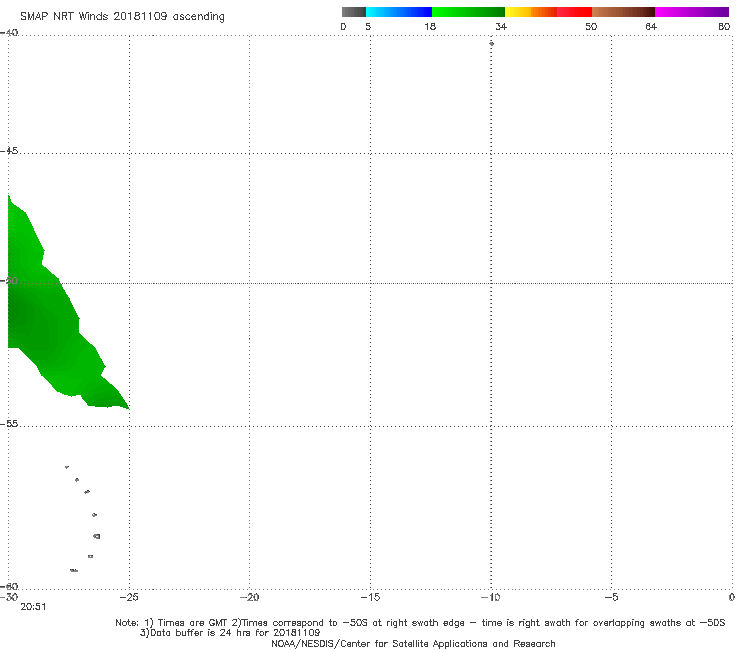Click the note '3)Data buffer is 24 hrs'

pyautogui.click(x=230, y=633)
